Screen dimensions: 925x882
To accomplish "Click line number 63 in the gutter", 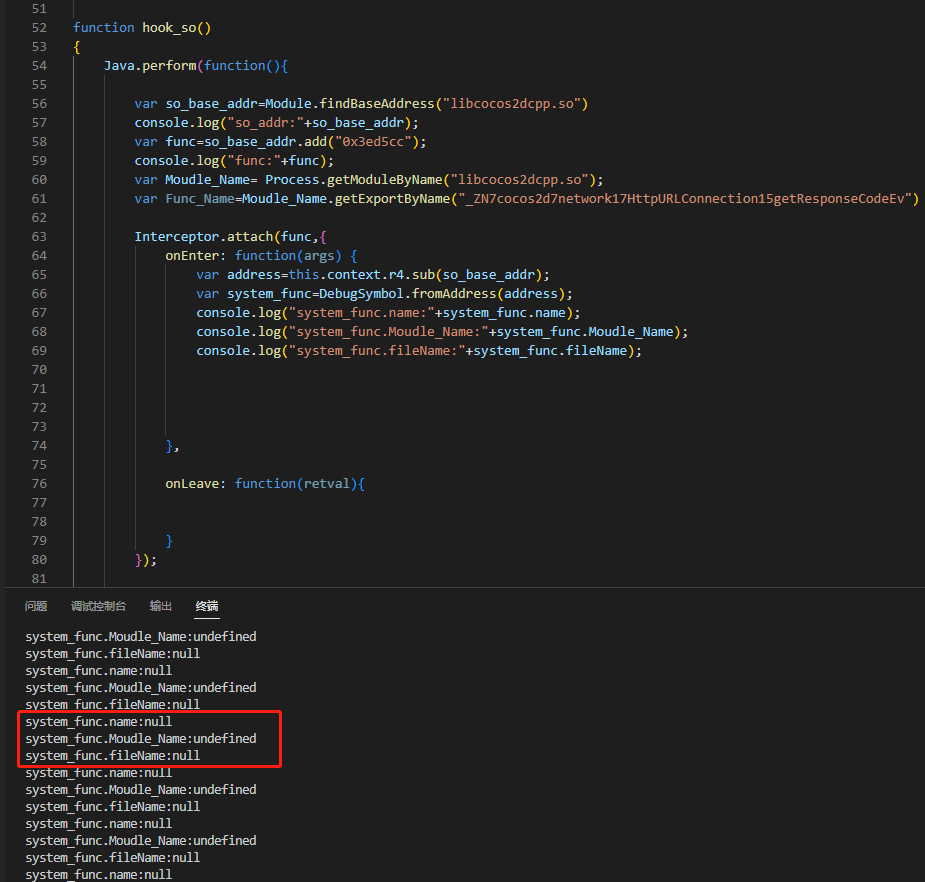I will point(39,236).
